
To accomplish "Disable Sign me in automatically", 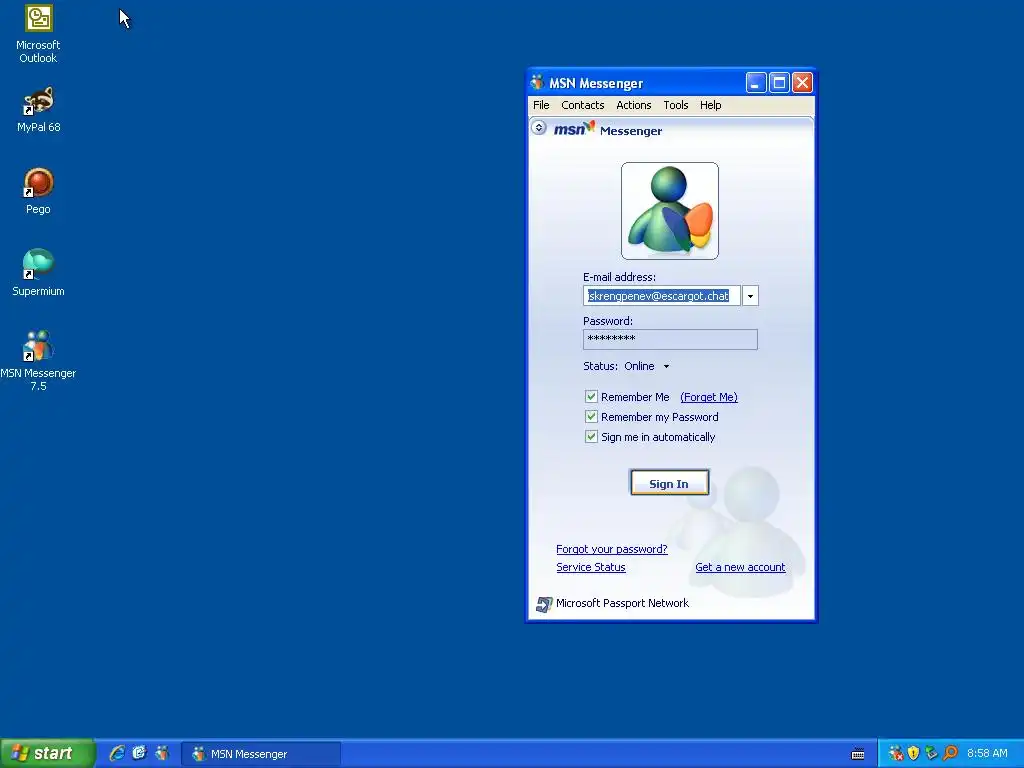I will tap(591, 437).
